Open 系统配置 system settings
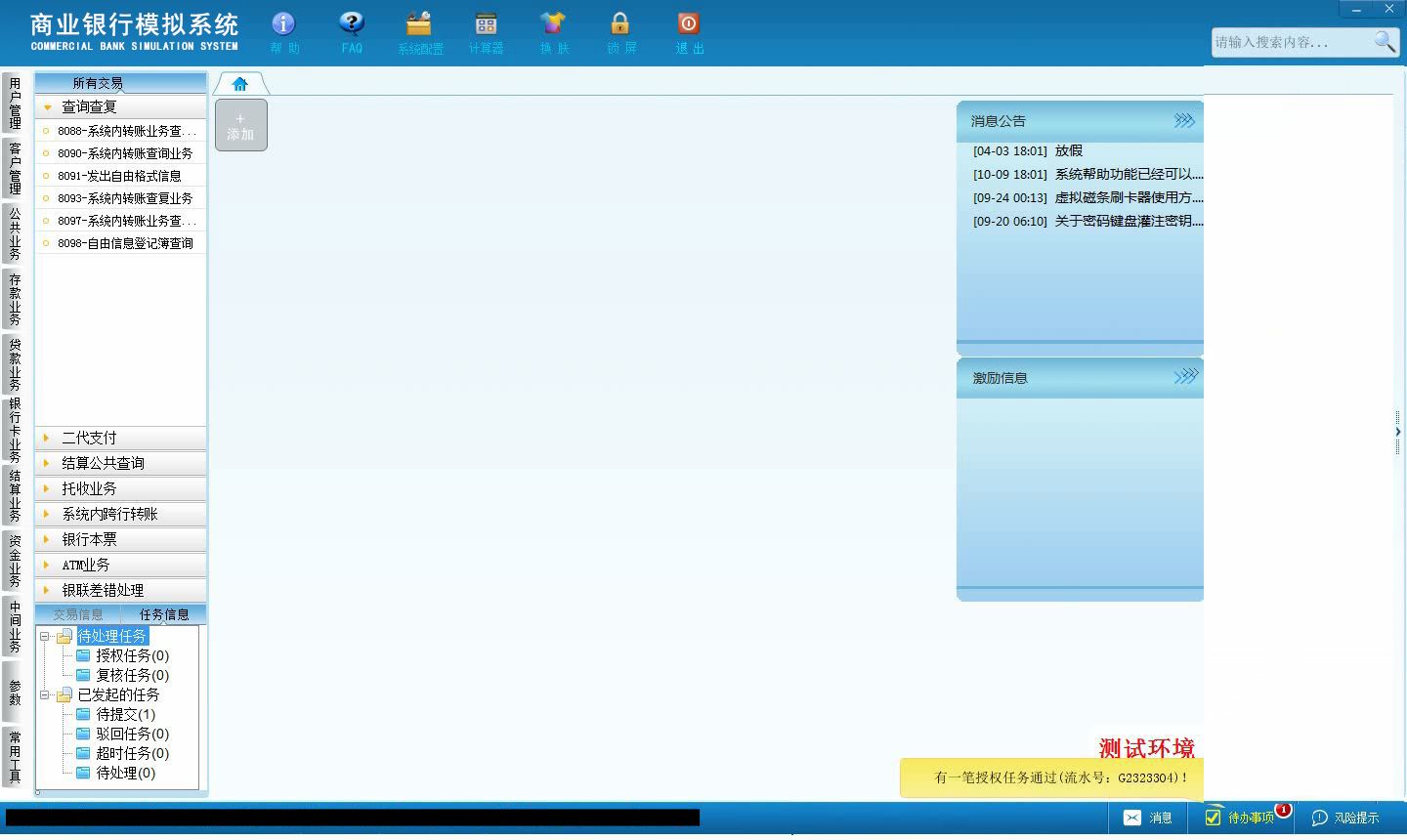The height and width of the screenshot is (840, 1407). coord(420,32)
